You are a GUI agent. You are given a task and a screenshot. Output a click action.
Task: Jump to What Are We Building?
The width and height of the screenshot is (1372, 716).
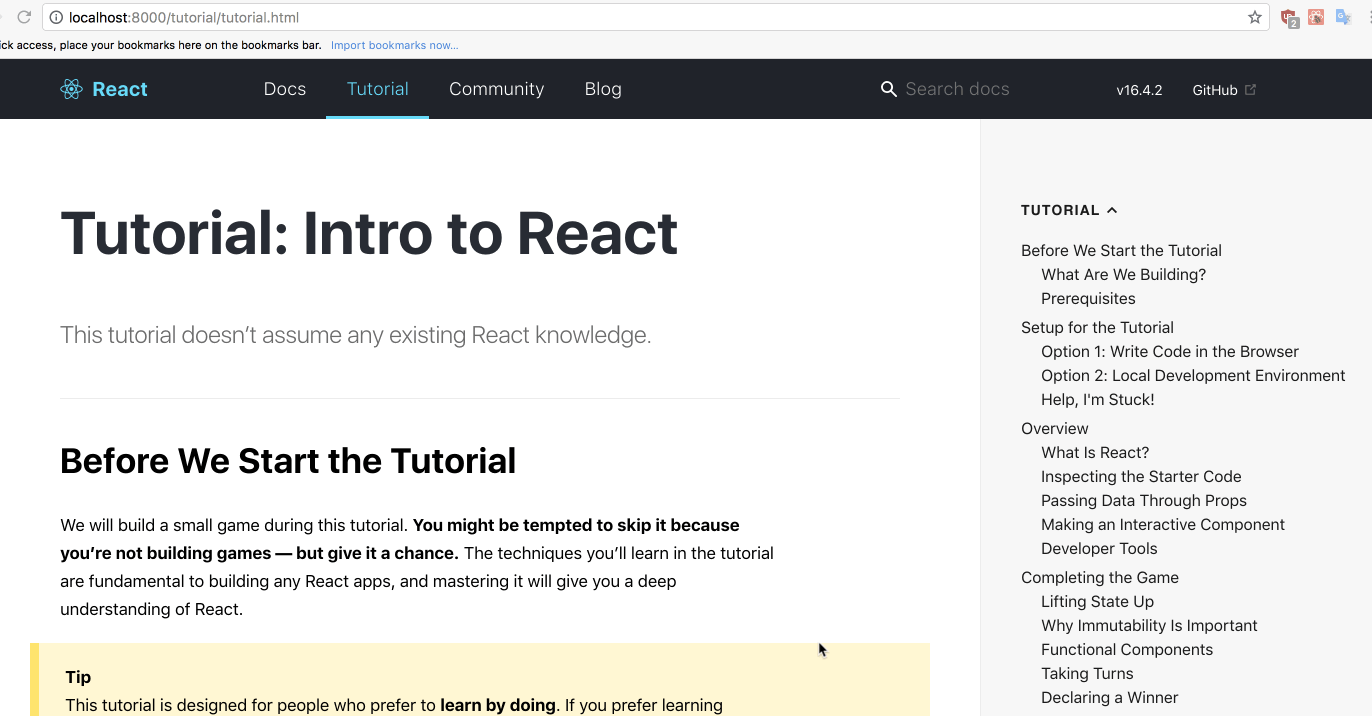[1123, 274]
